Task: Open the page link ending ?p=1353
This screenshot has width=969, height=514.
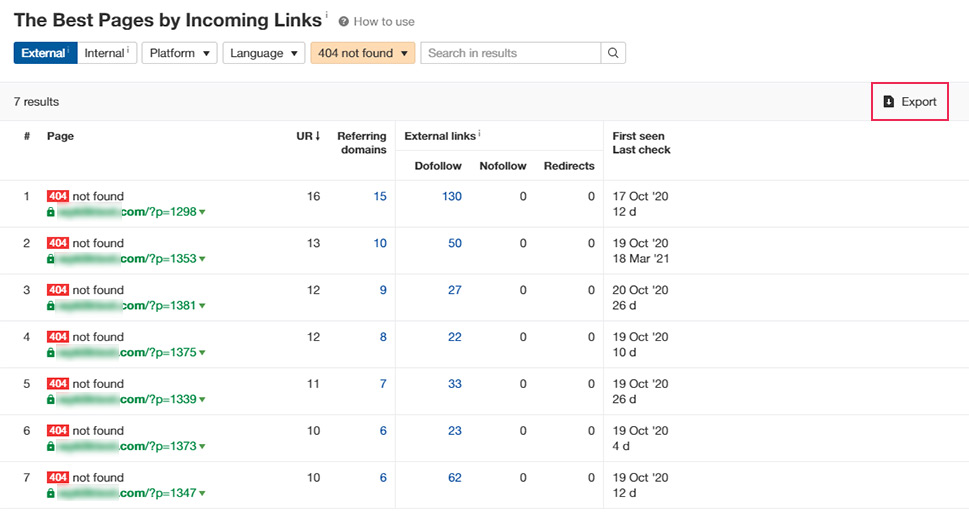Action: (127, 259)
